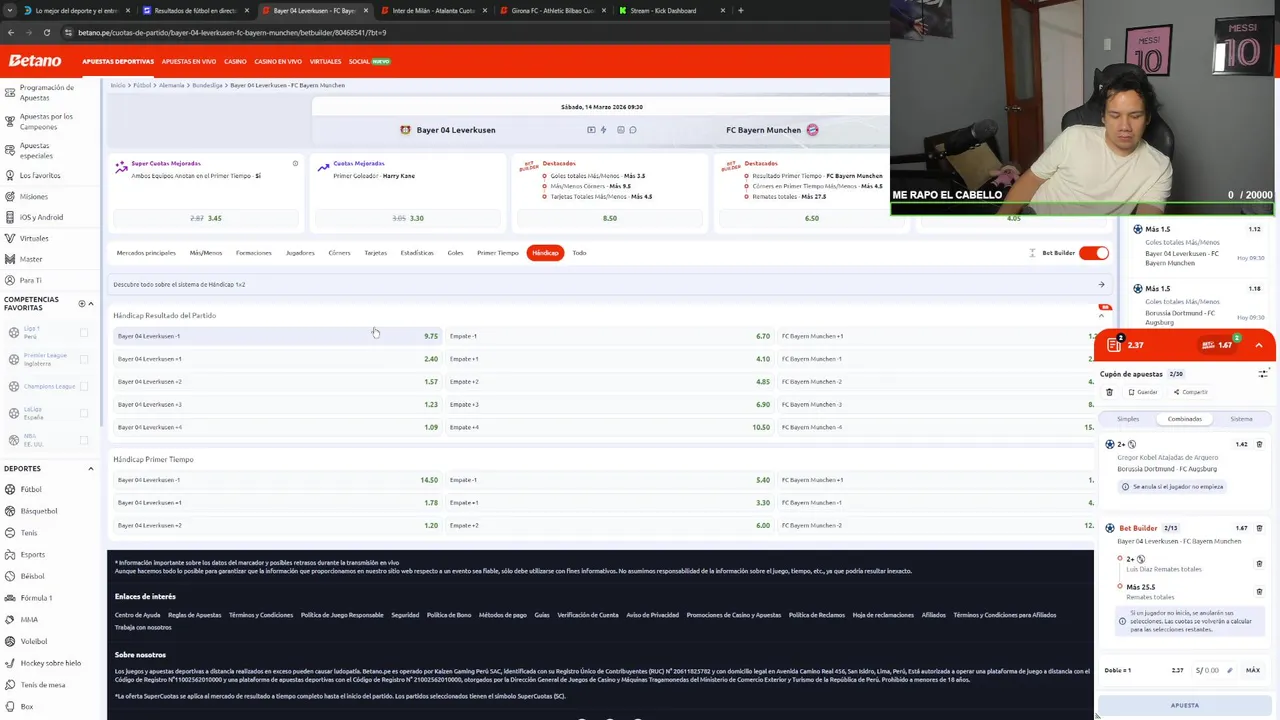Switch to Córners tab
Viewport: 1280px width, 720px height.
339,253
